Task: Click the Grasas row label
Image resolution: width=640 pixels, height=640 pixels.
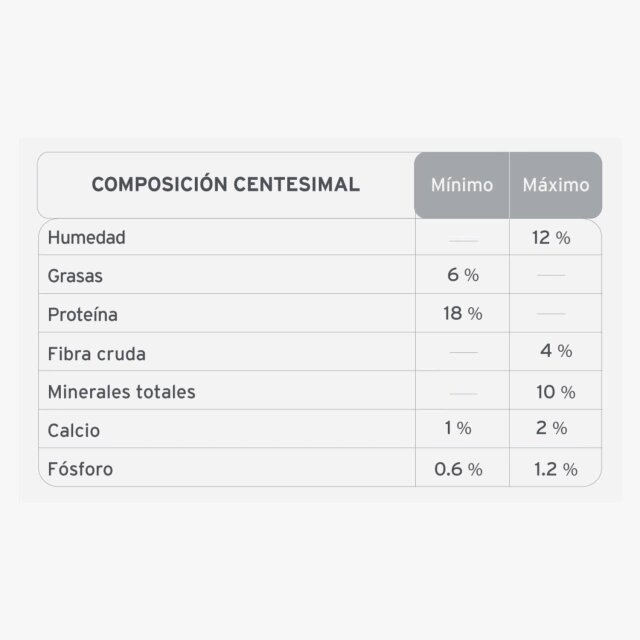Action: 75,276
